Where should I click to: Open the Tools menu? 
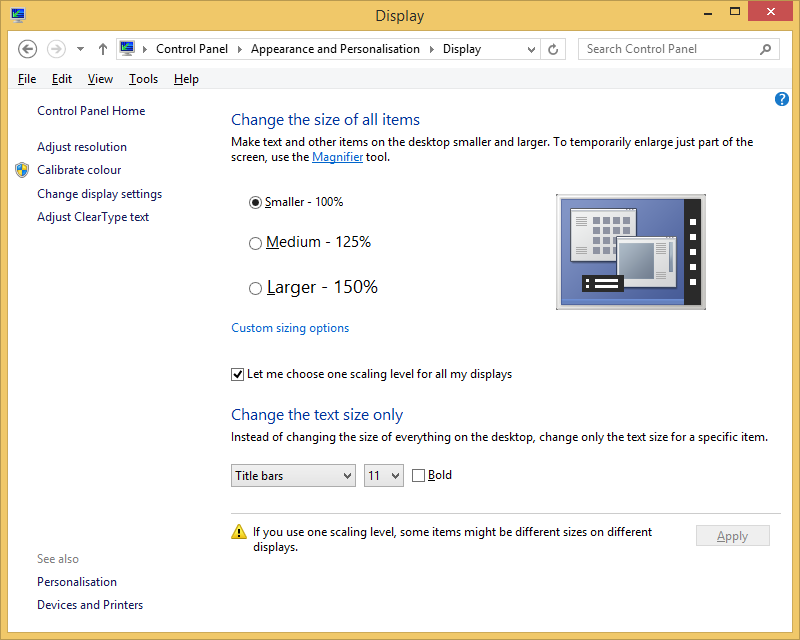[x=143, y=79]
